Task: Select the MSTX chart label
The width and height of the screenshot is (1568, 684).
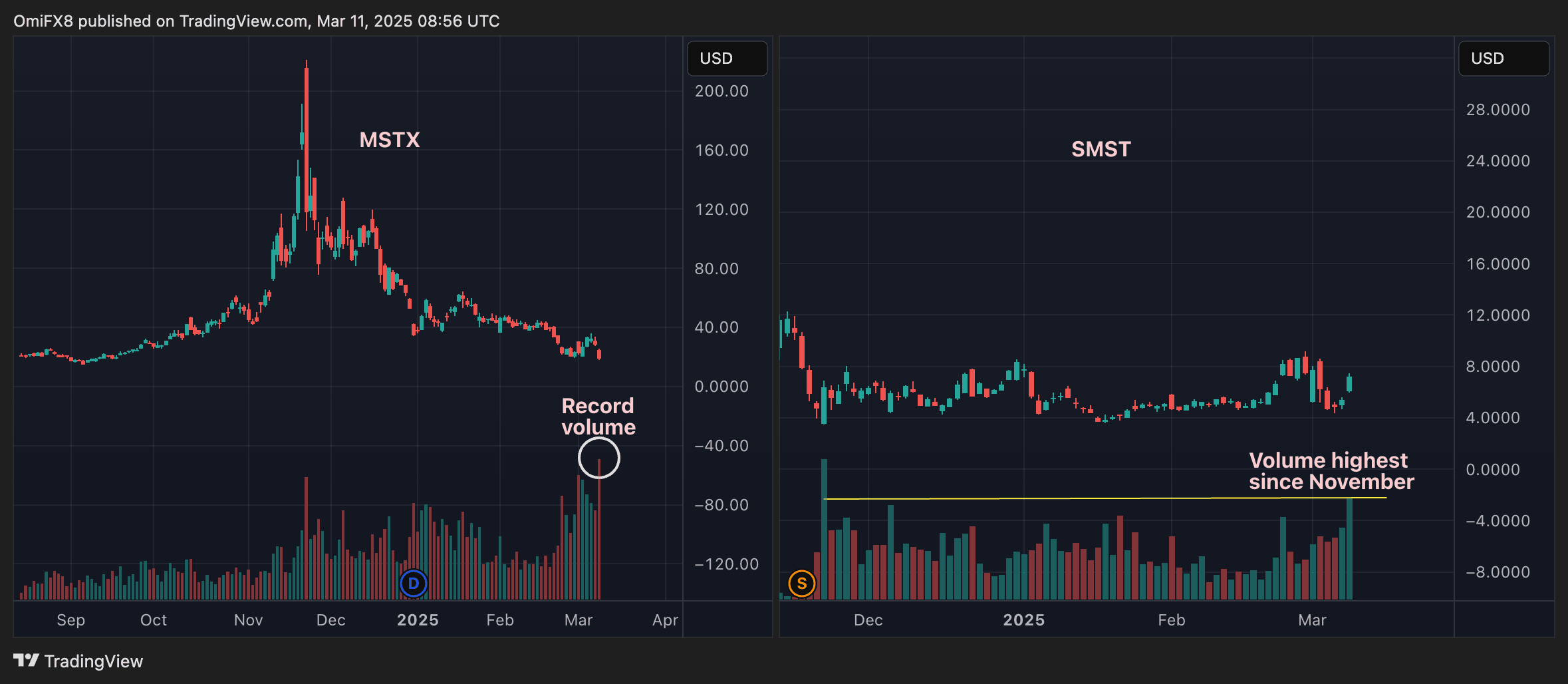Action: pos(390,140)
